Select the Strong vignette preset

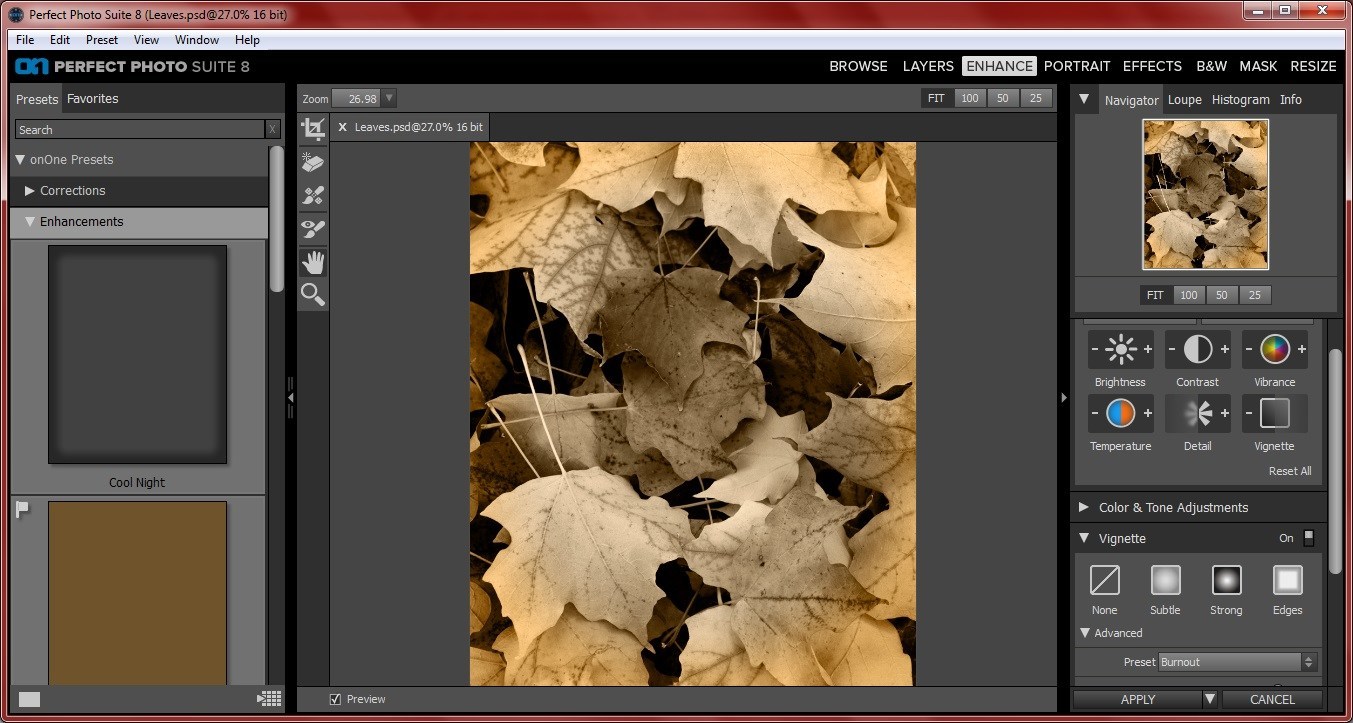(x=1226, y=581)
